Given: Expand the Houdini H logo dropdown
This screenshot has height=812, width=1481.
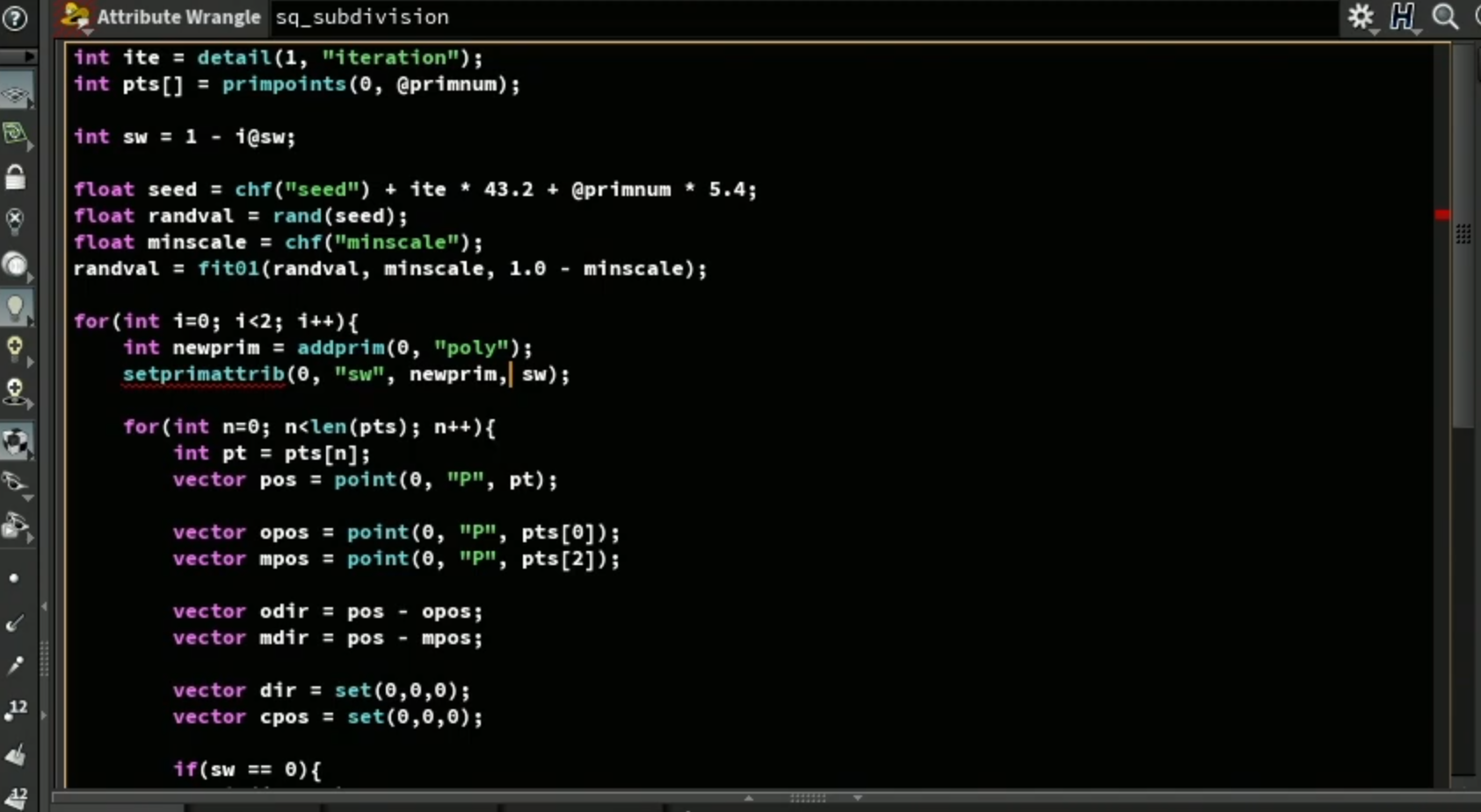Looking at the screenshot, I should pyautogui.click(x=1403, y=17).
